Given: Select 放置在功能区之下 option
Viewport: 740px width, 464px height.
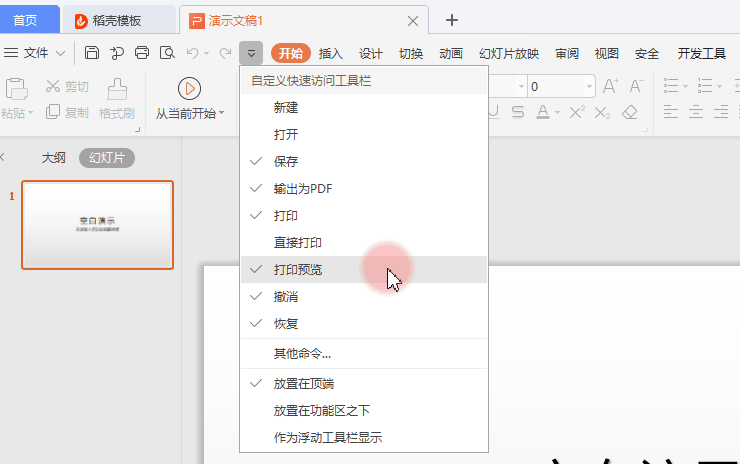Looking at the screenshot, I should click(x=364, y=411).
